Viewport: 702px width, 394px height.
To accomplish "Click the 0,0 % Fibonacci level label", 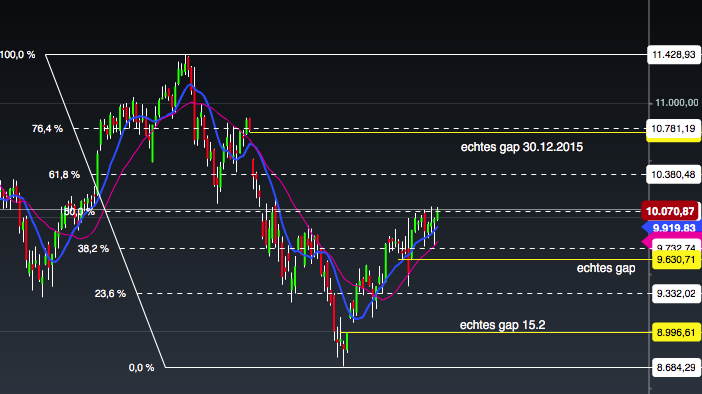I will click(x=141, y=368).
